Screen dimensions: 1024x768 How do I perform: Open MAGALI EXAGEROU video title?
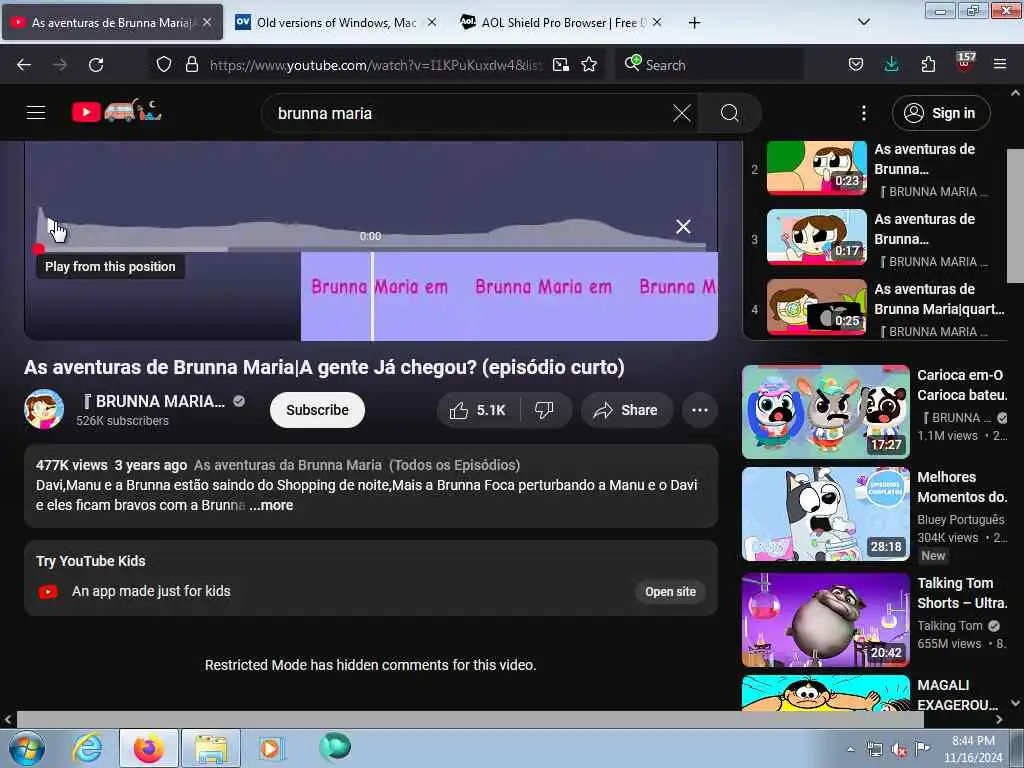coord(958,695)
